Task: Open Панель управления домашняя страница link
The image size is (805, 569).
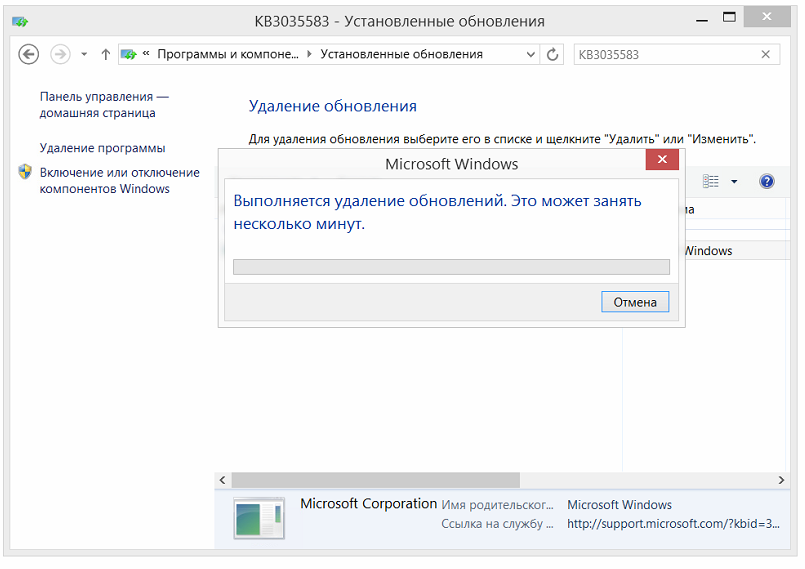Action: (x=104, y=105)
